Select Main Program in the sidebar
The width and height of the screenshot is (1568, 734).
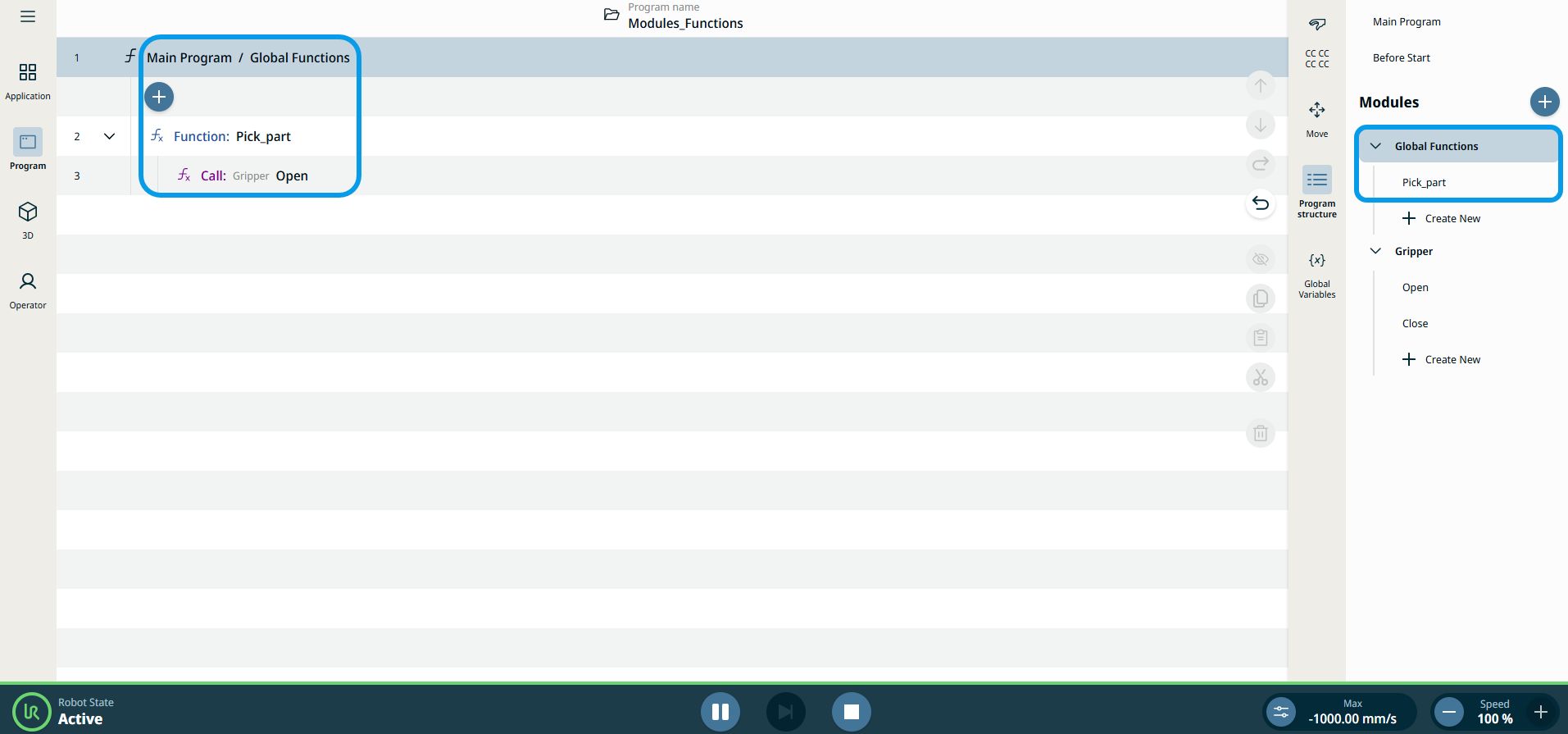(1406, 22)
